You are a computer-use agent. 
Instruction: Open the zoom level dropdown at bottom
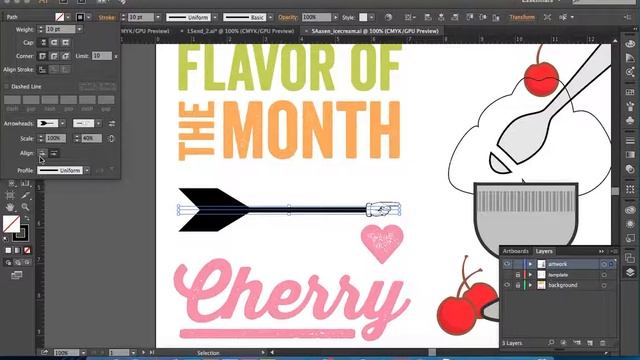coord(83,352)
